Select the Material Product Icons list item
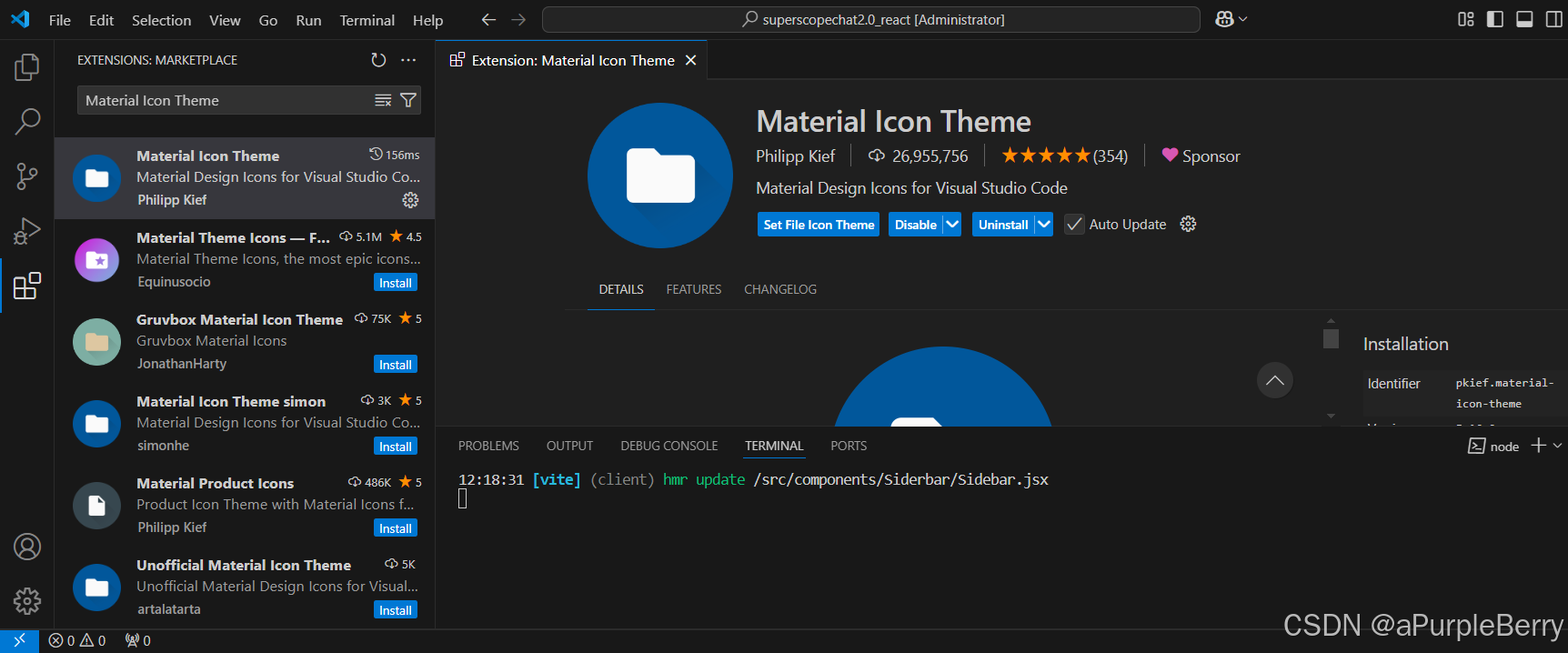 click(245, 506)
